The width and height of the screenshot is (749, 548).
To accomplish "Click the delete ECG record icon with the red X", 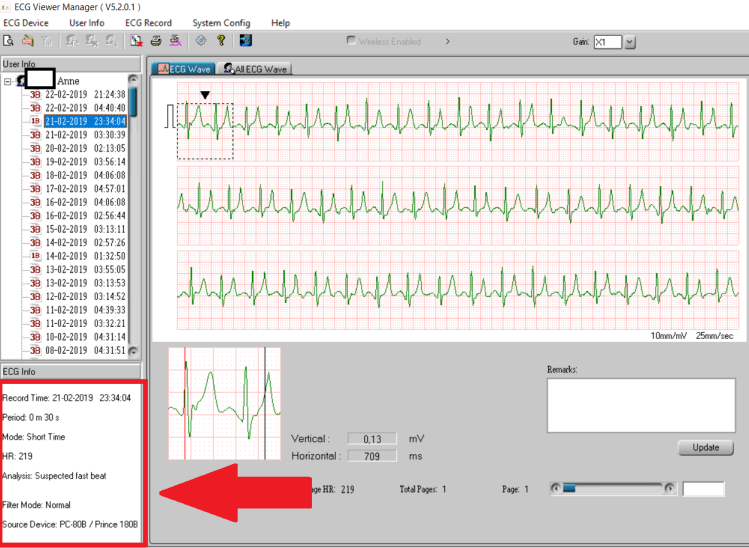I will click(136, 41).
